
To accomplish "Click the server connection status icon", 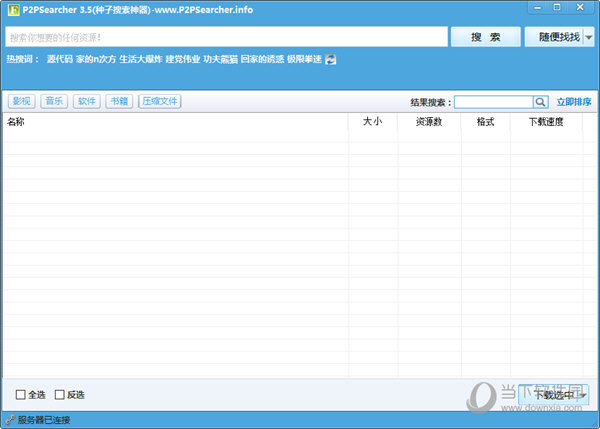I will [10, 420].
